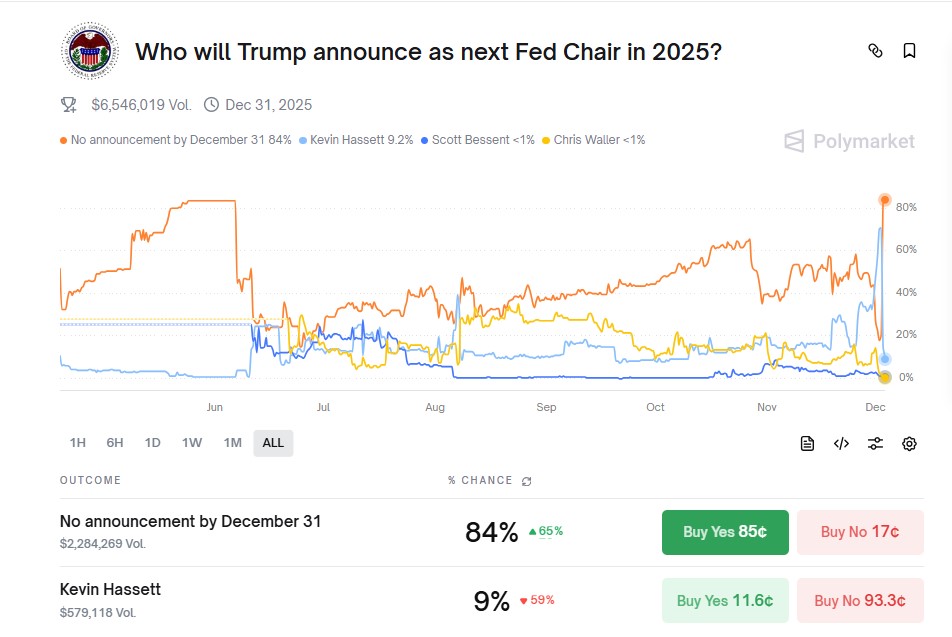Bookmark this Fed Chair market
The width and height of the screenshot is (952, 637).
[x=909, y=51]
